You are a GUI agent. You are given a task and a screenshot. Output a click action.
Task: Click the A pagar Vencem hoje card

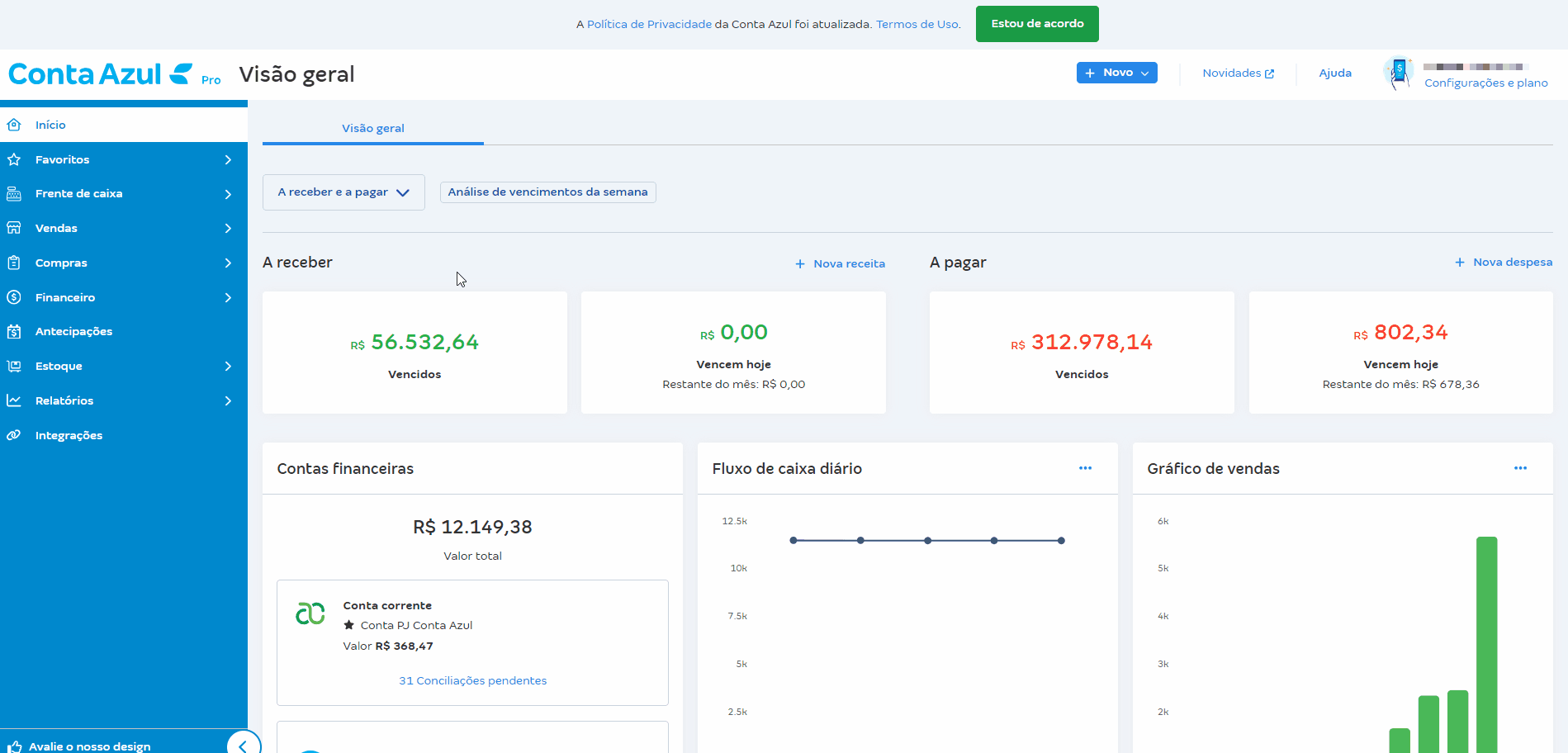[x=1400, y=353]
